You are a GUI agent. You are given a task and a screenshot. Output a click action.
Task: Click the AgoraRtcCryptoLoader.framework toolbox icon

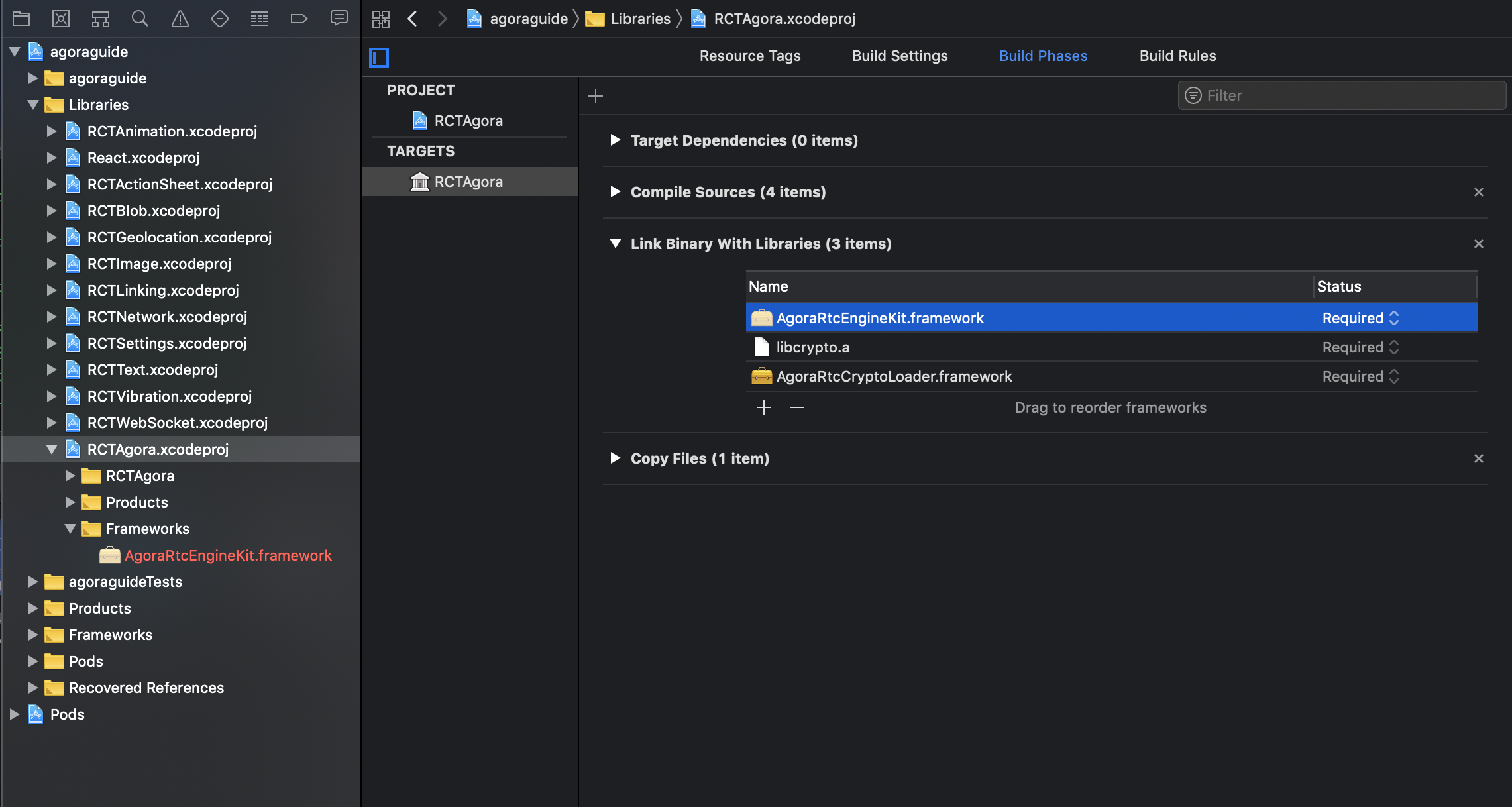click(762, 376)
